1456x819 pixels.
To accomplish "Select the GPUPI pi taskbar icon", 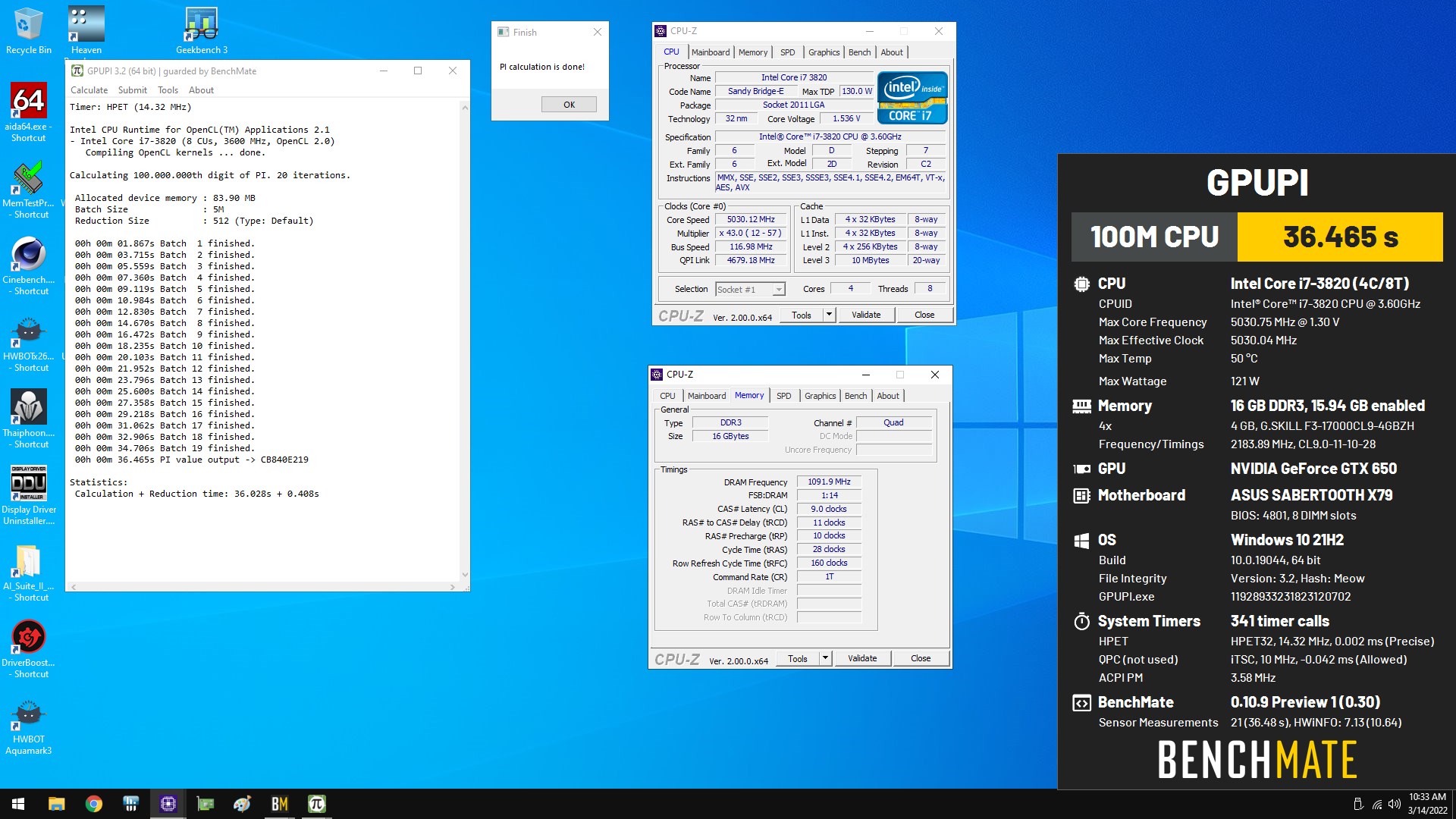I will click(317, 804).
